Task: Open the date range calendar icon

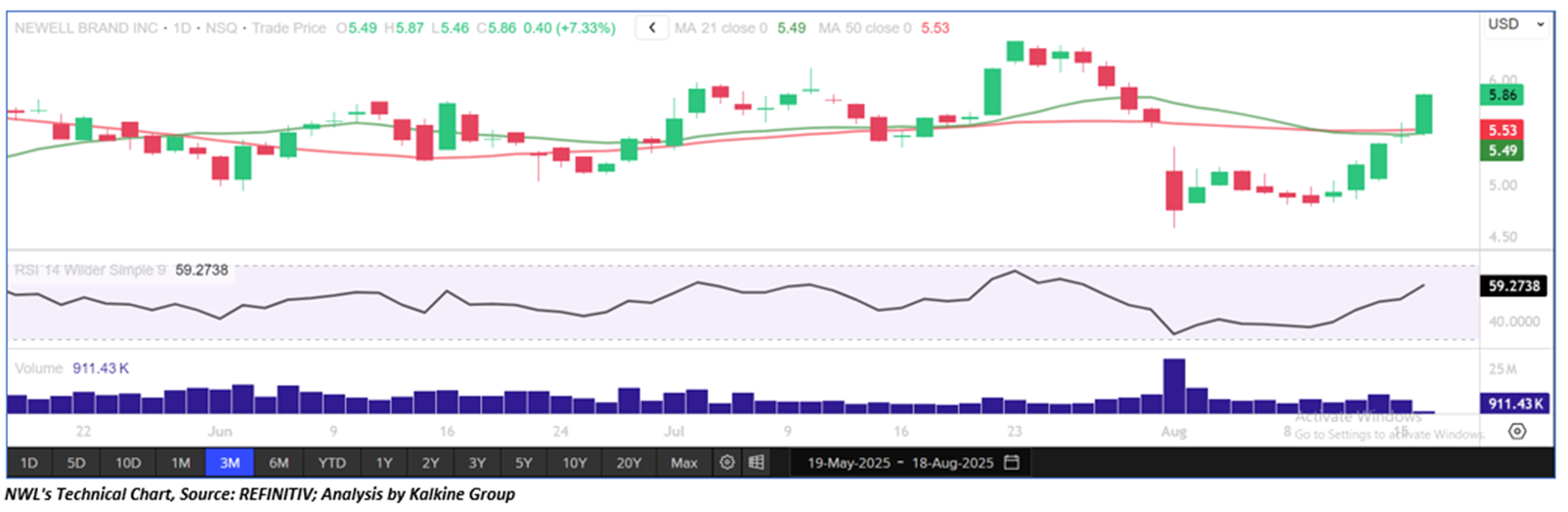Action: (x=1012, y=463)
